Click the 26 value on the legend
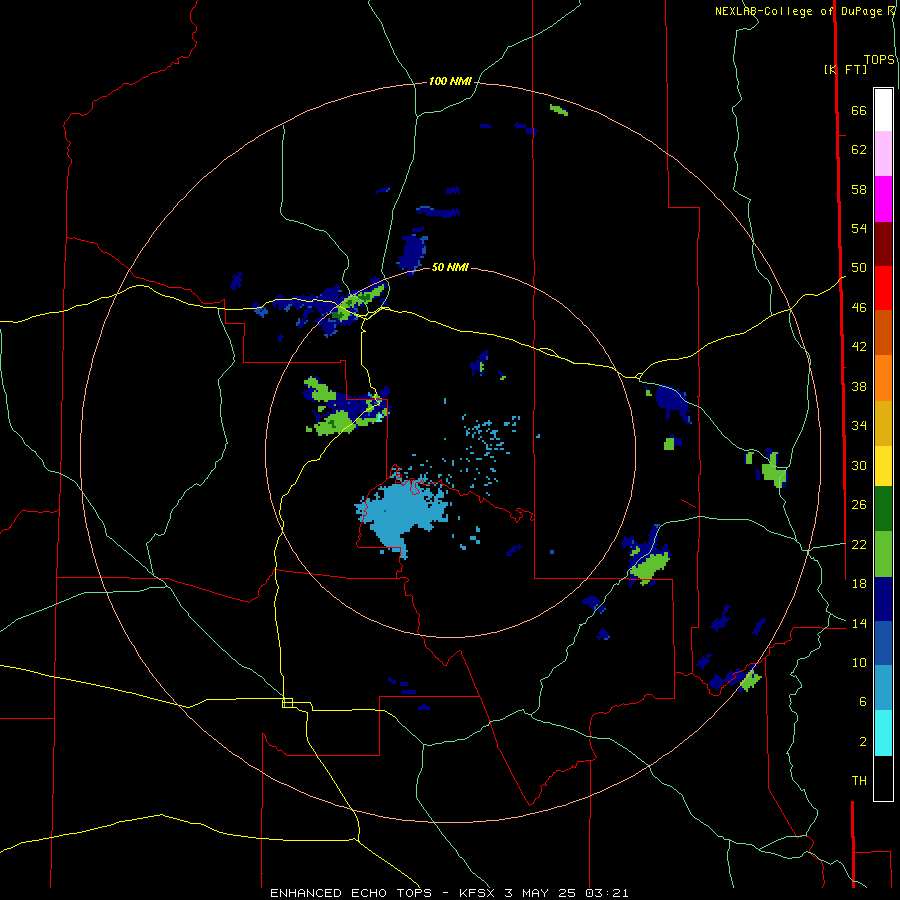Screen dimensions: 900x900 [x=859, y=505]
